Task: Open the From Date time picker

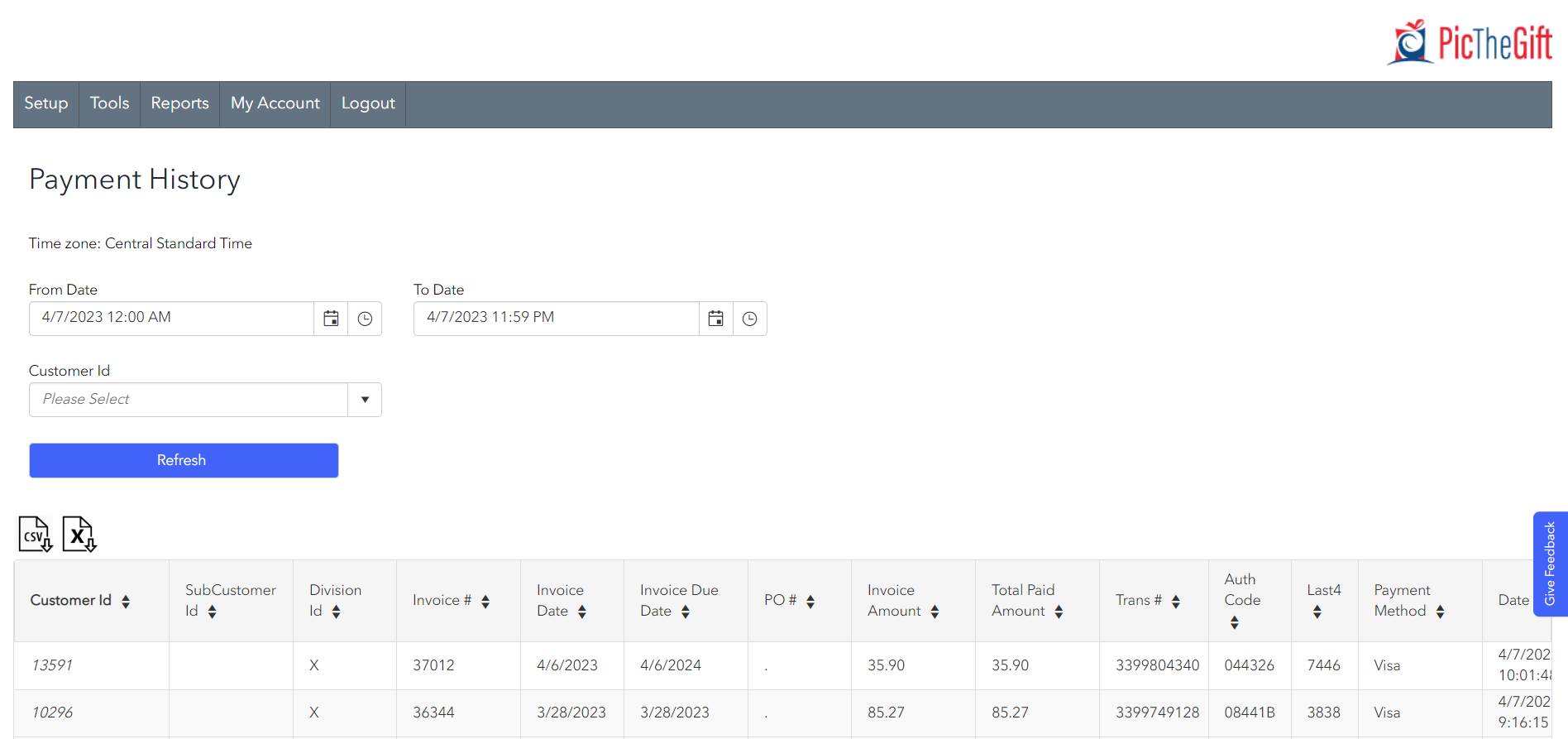Action: pyautogui.click(x=365, y=319)
